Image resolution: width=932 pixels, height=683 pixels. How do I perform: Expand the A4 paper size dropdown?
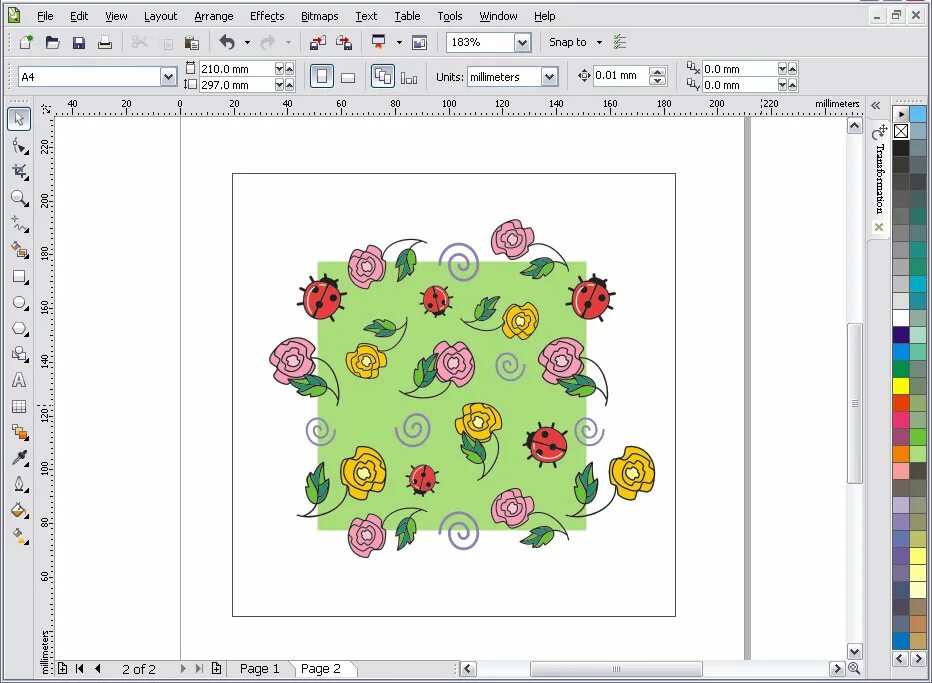coord(168,77)
